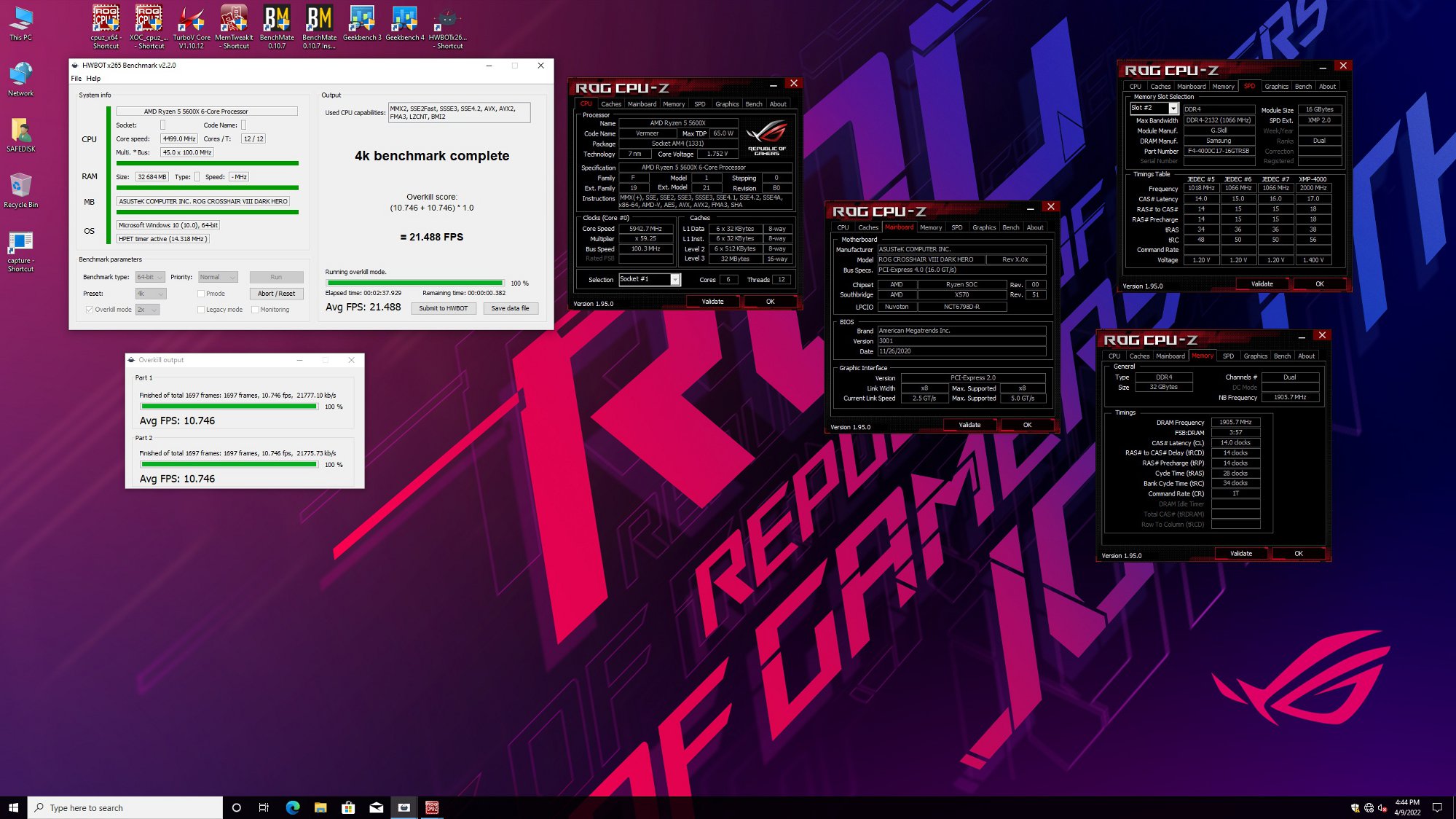This screenshot has width=1456, height=819.
Task: Switch to About tab in Memory window
Action: 1307,356
